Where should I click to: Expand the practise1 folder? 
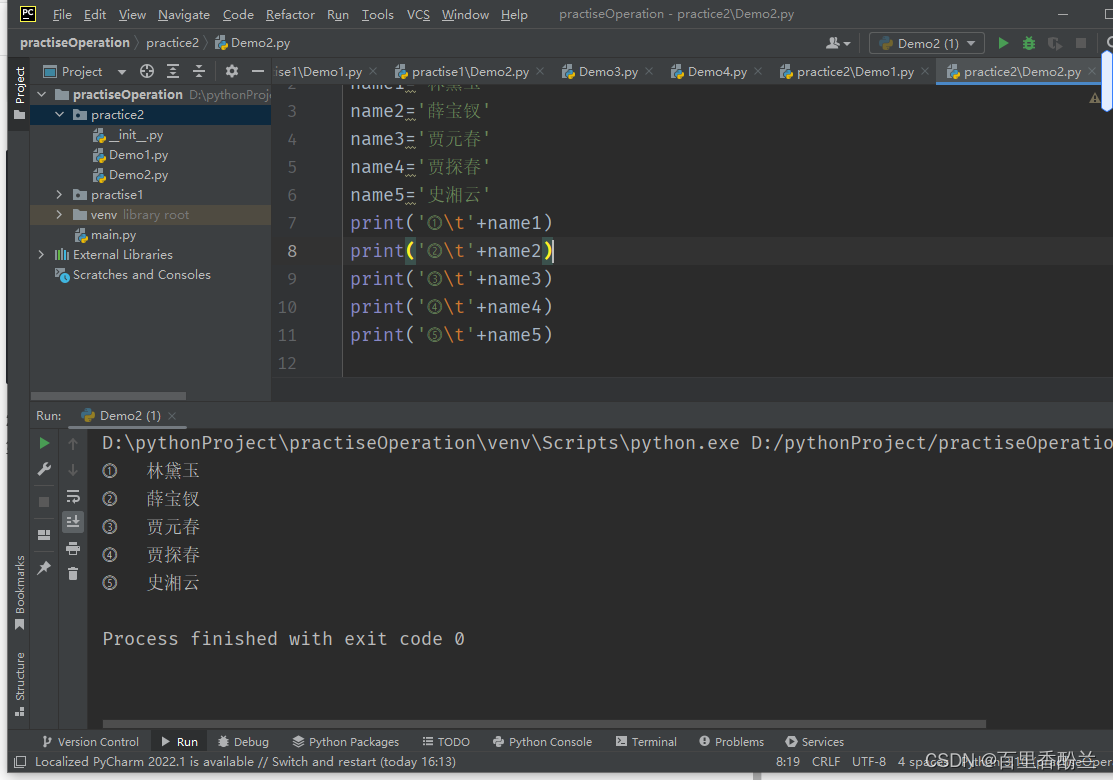tap(60, 194)
